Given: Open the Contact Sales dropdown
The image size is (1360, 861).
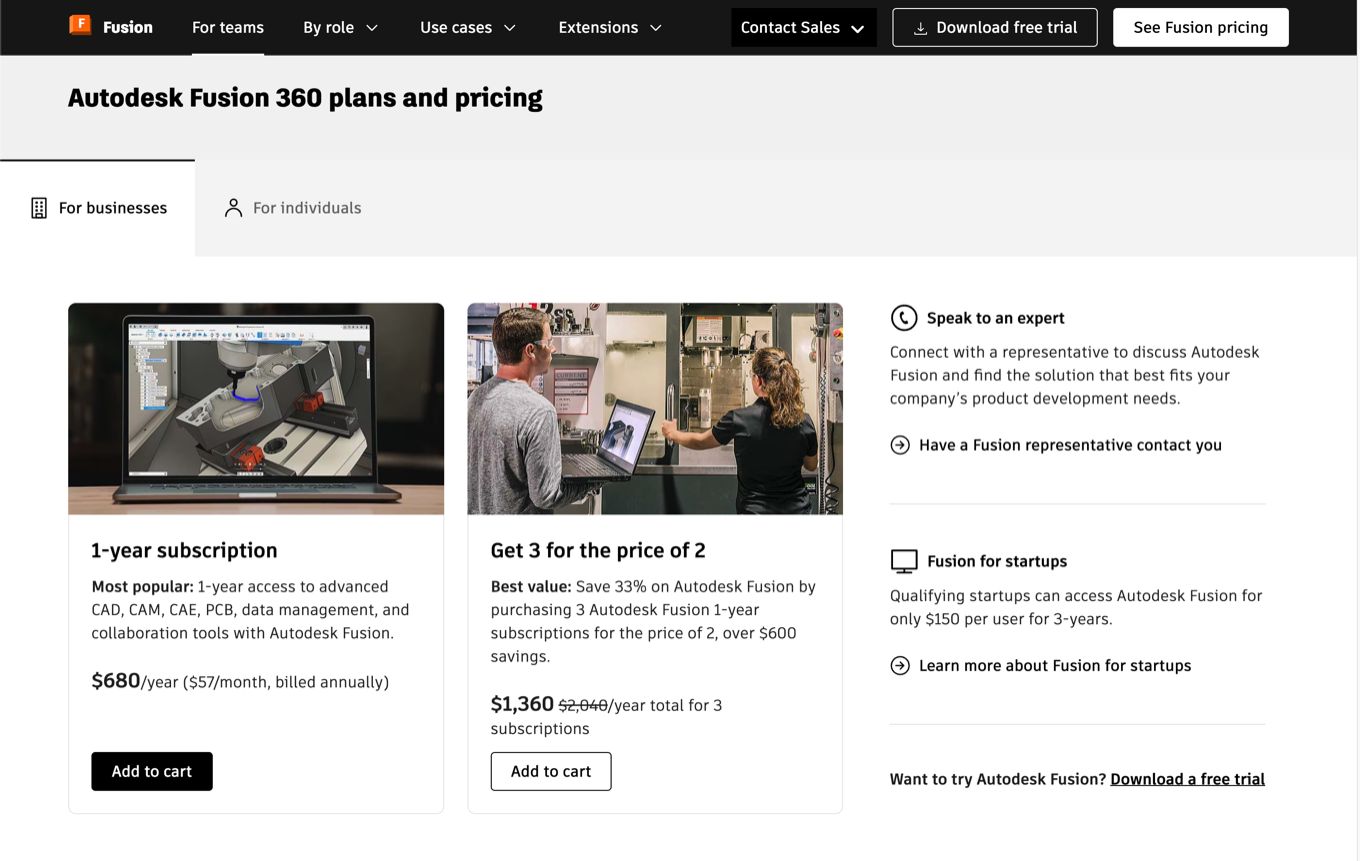Looking at the screenshot, I should point(804,28).
